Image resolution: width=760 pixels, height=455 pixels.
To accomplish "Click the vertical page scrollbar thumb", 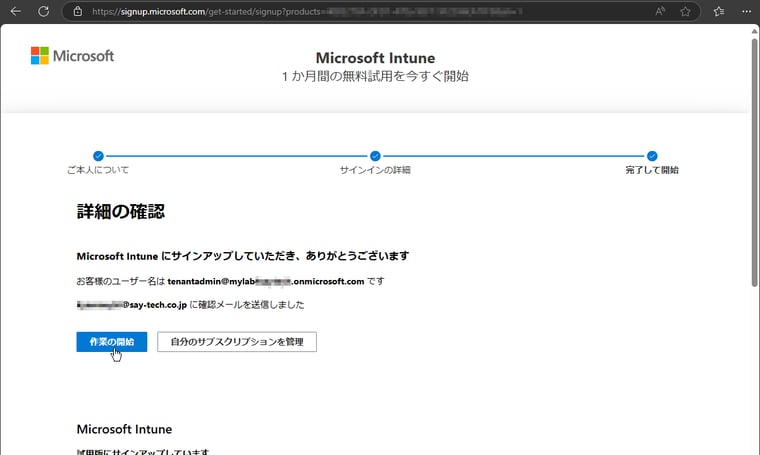I will [755, 161].
